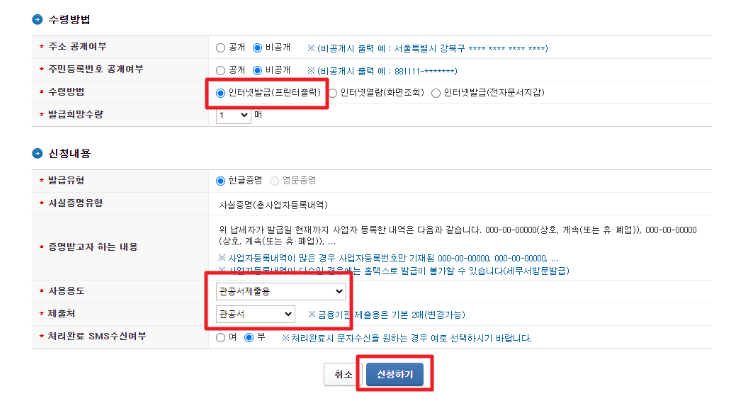Select 비공개 for 주민등록번호 공개여부
The width and height of the screenshot is (740, 405).
point(257,70)
